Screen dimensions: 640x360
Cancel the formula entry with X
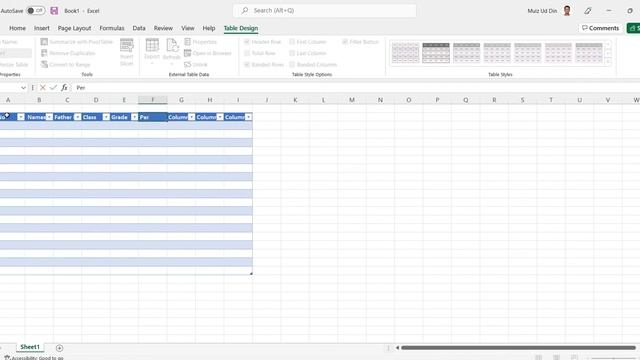[x=42, y=88]
